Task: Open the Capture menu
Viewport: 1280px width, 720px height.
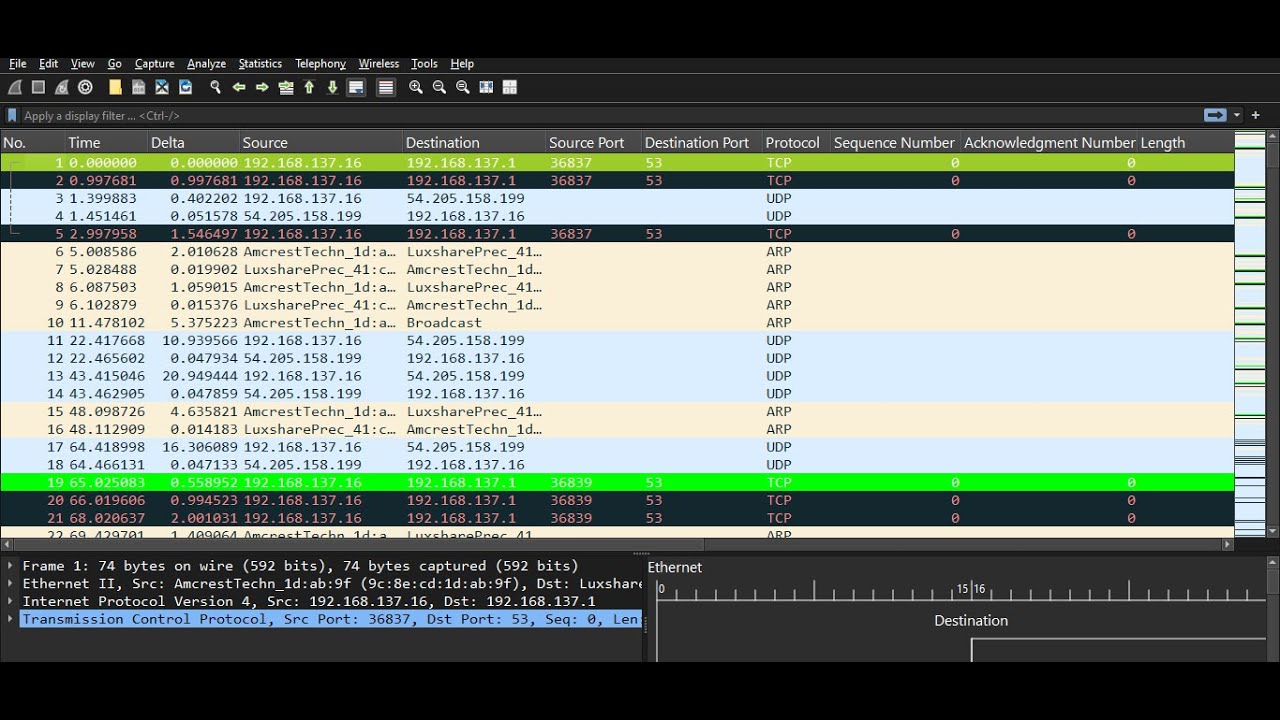Action: pos(154,64)
